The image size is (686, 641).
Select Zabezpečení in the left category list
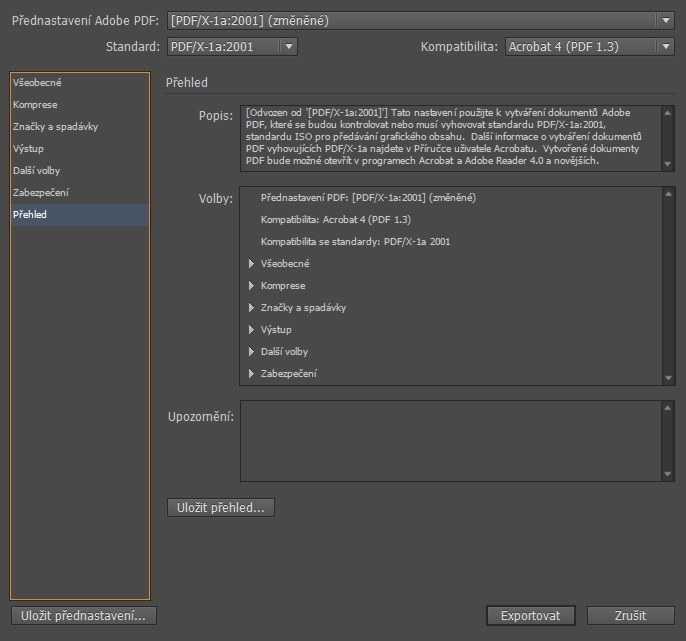click(80, 193)
